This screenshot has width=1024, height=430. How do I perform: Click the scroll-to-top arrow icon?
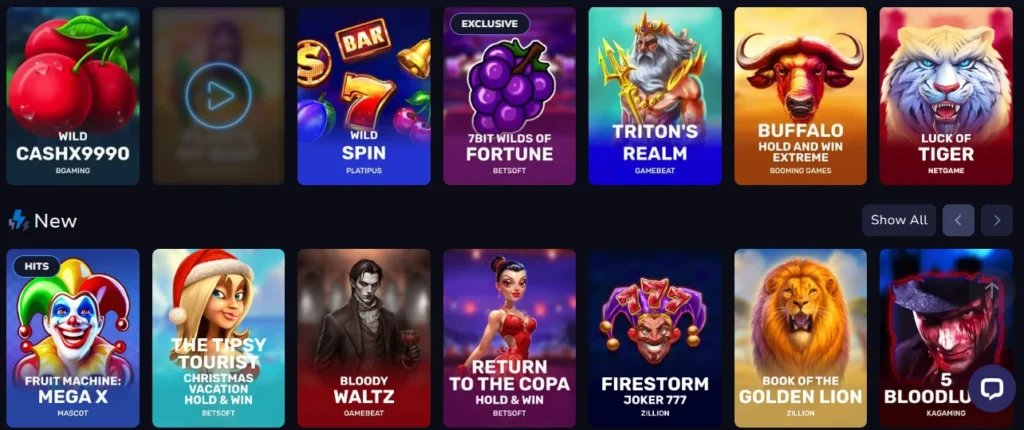point(991,289)
